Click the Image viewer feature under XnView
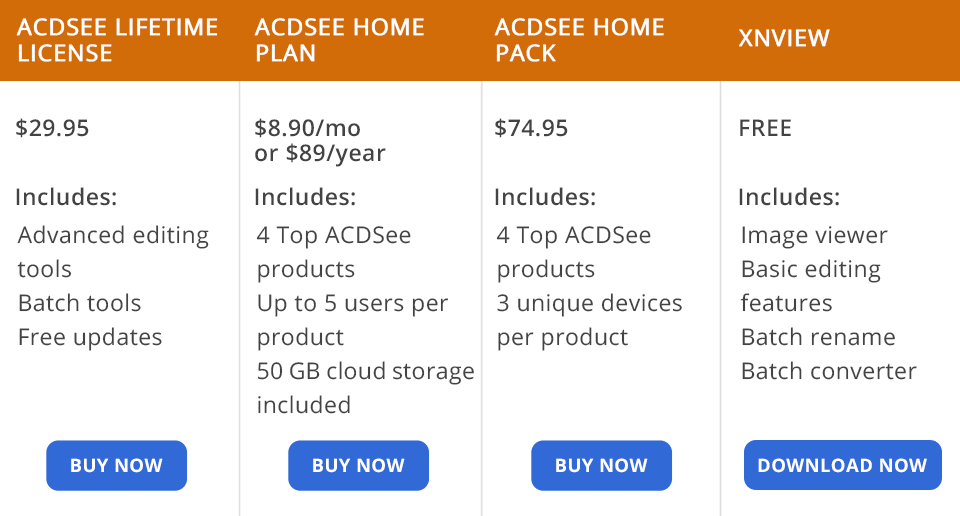Image resolution: width=960 pixels, height=516 pixels. [814, 235]
